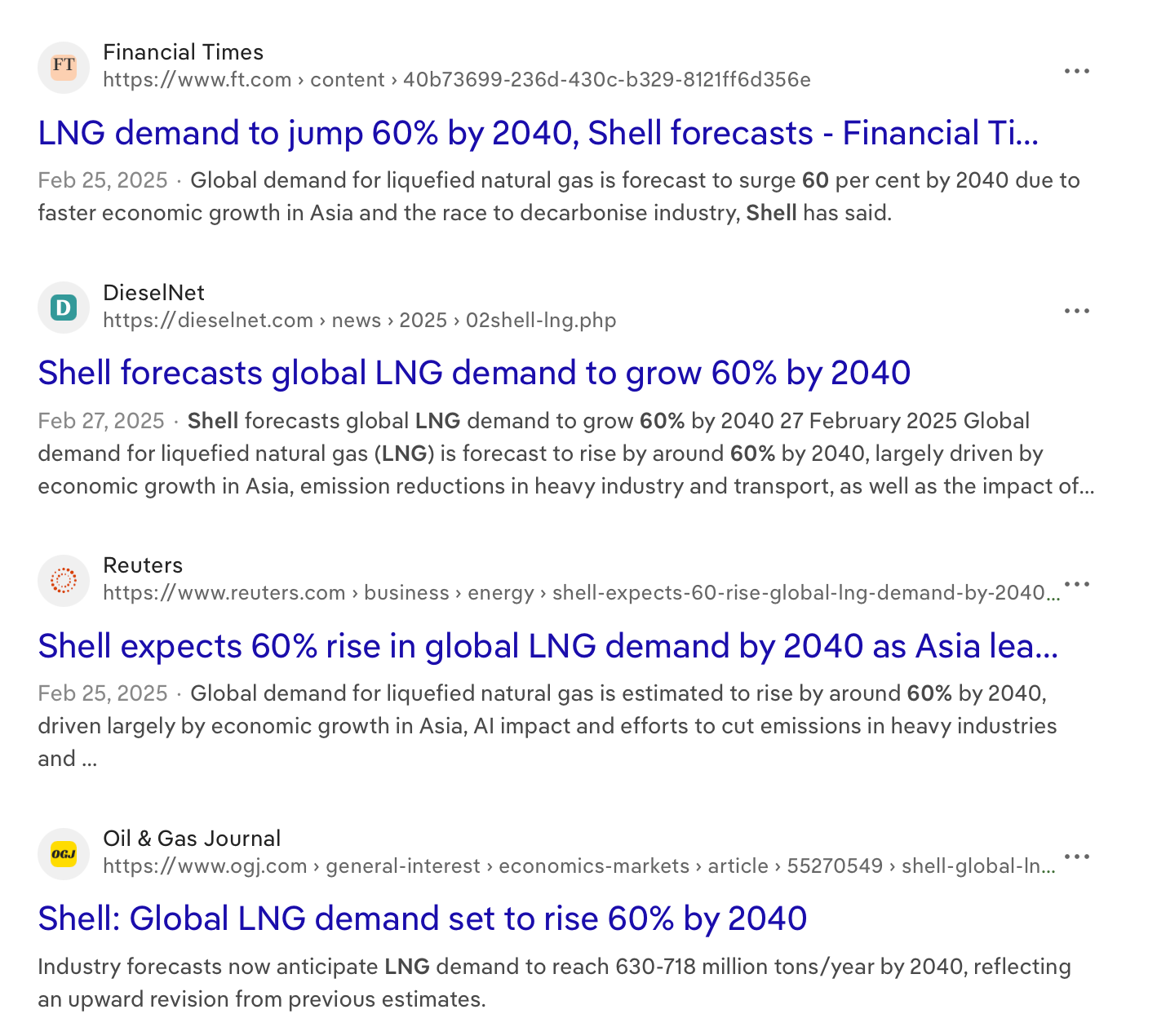
Task: Click the Oil & Gas Journal favicon
Action: point(64,853)
